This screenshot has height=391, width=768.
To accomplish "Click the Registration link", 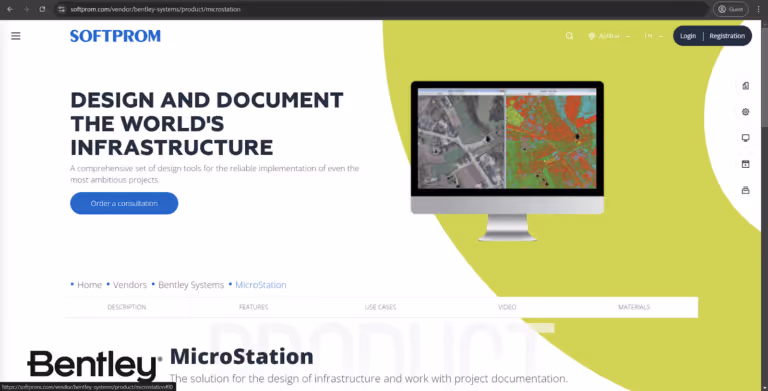I will [727, 36].
